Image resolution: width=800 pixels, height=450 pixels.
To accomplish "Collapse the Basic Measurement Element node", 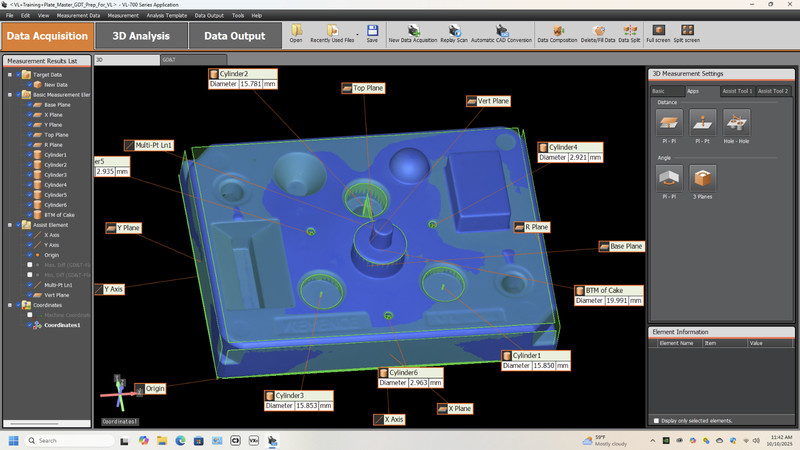I will pyautogui.click(x=10, y=94).
